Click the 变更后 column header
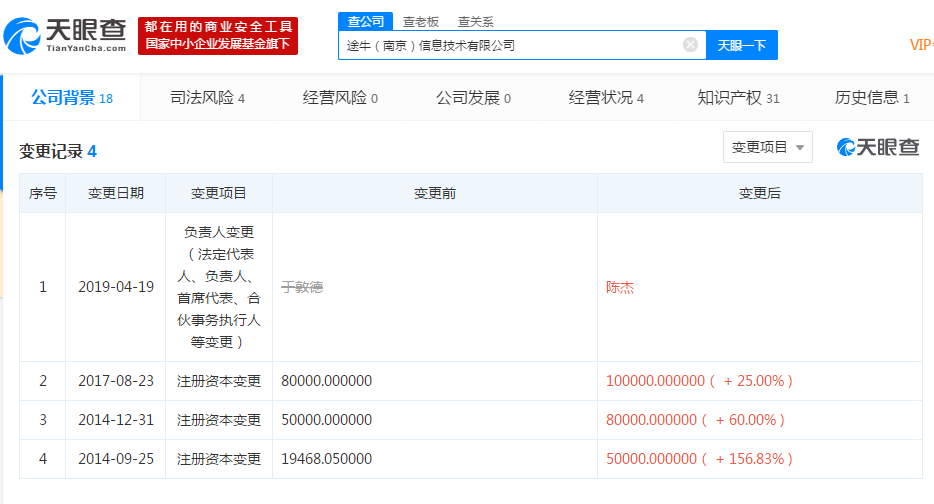The width and height of the screenshot is (934, 504). click(759, 193)
